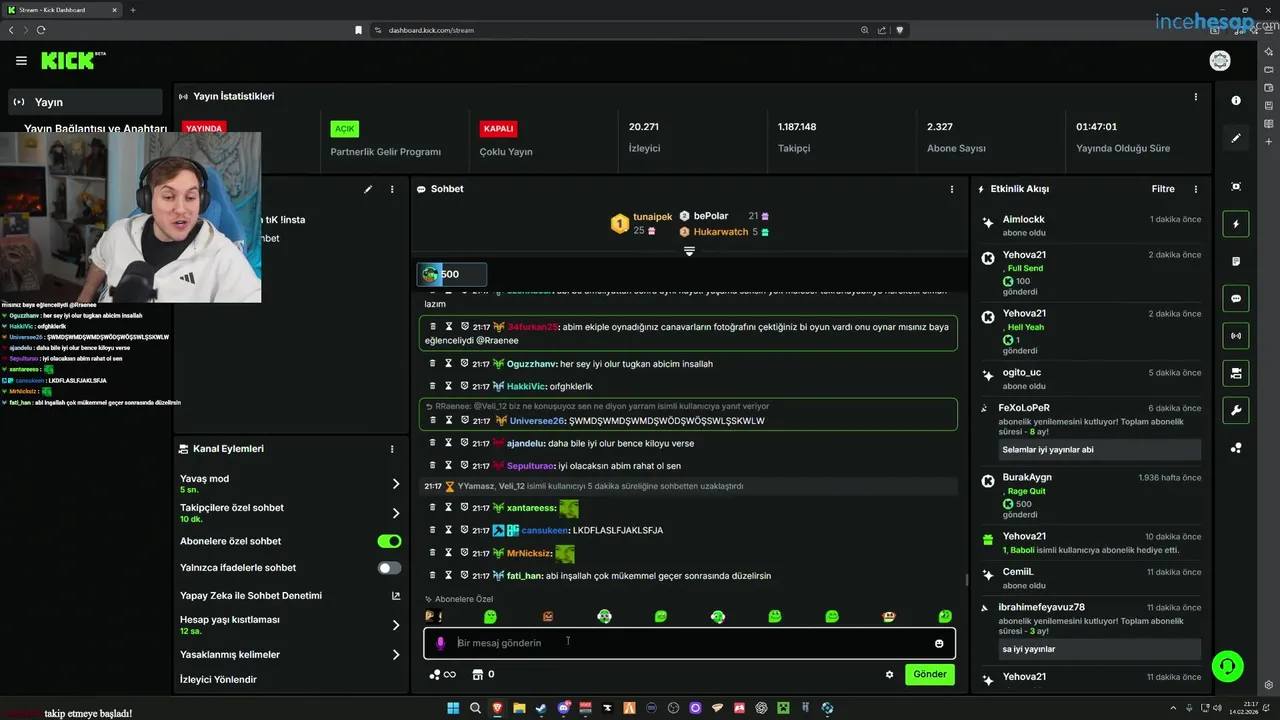The width and height of the screenshot is (1280, 720).
Task: Reload the browser page
Action: click(x=41, y=30)
